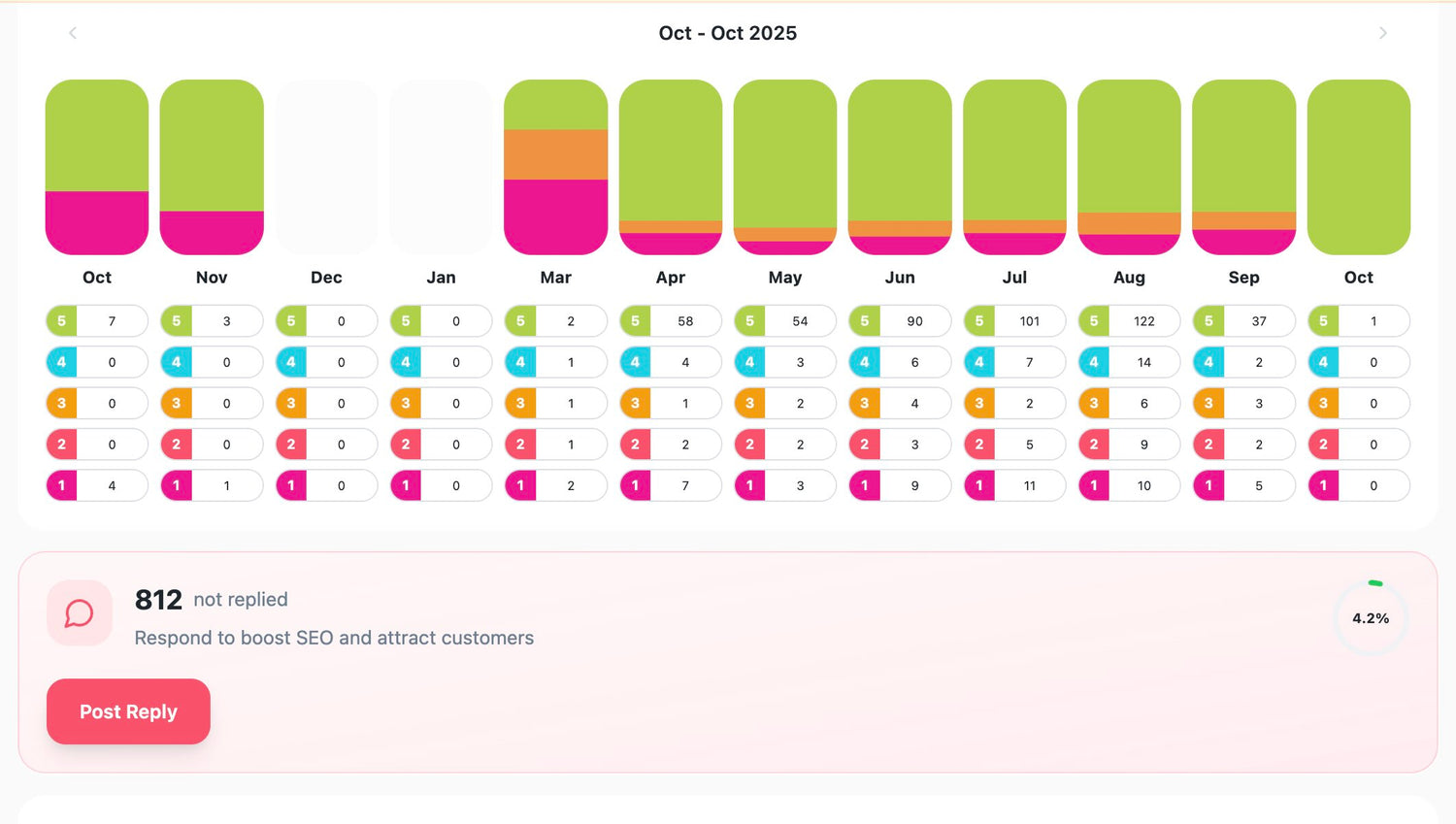This screenshot has width=1456, height=824.
Task: Click the speech bubble reply icon
Action: [80, 613]
